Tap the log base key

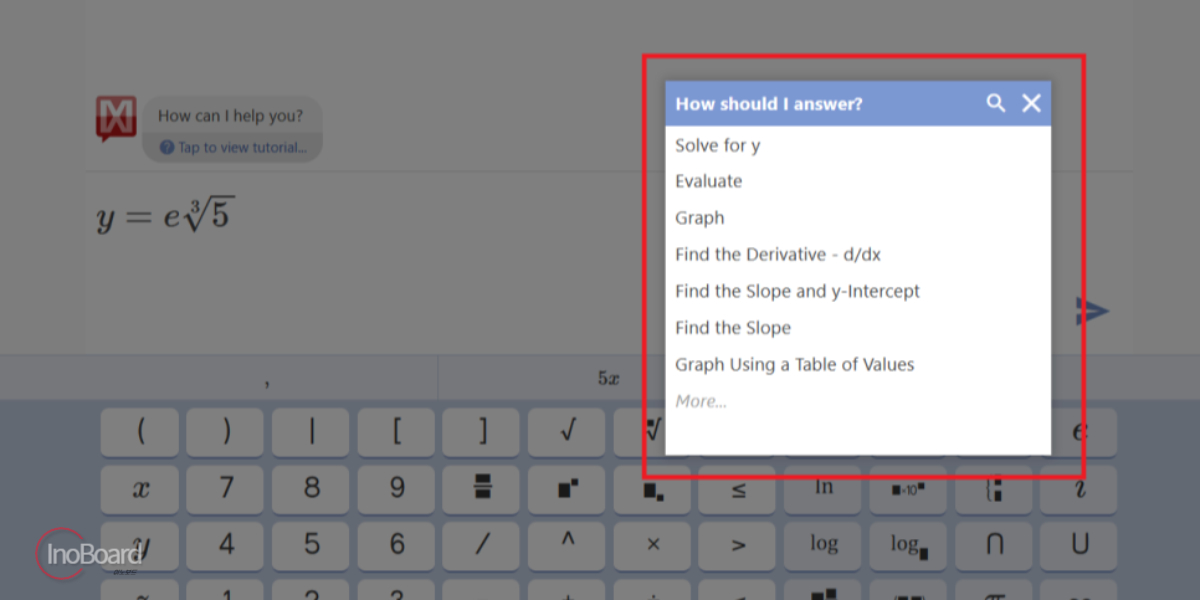(909, 545)
